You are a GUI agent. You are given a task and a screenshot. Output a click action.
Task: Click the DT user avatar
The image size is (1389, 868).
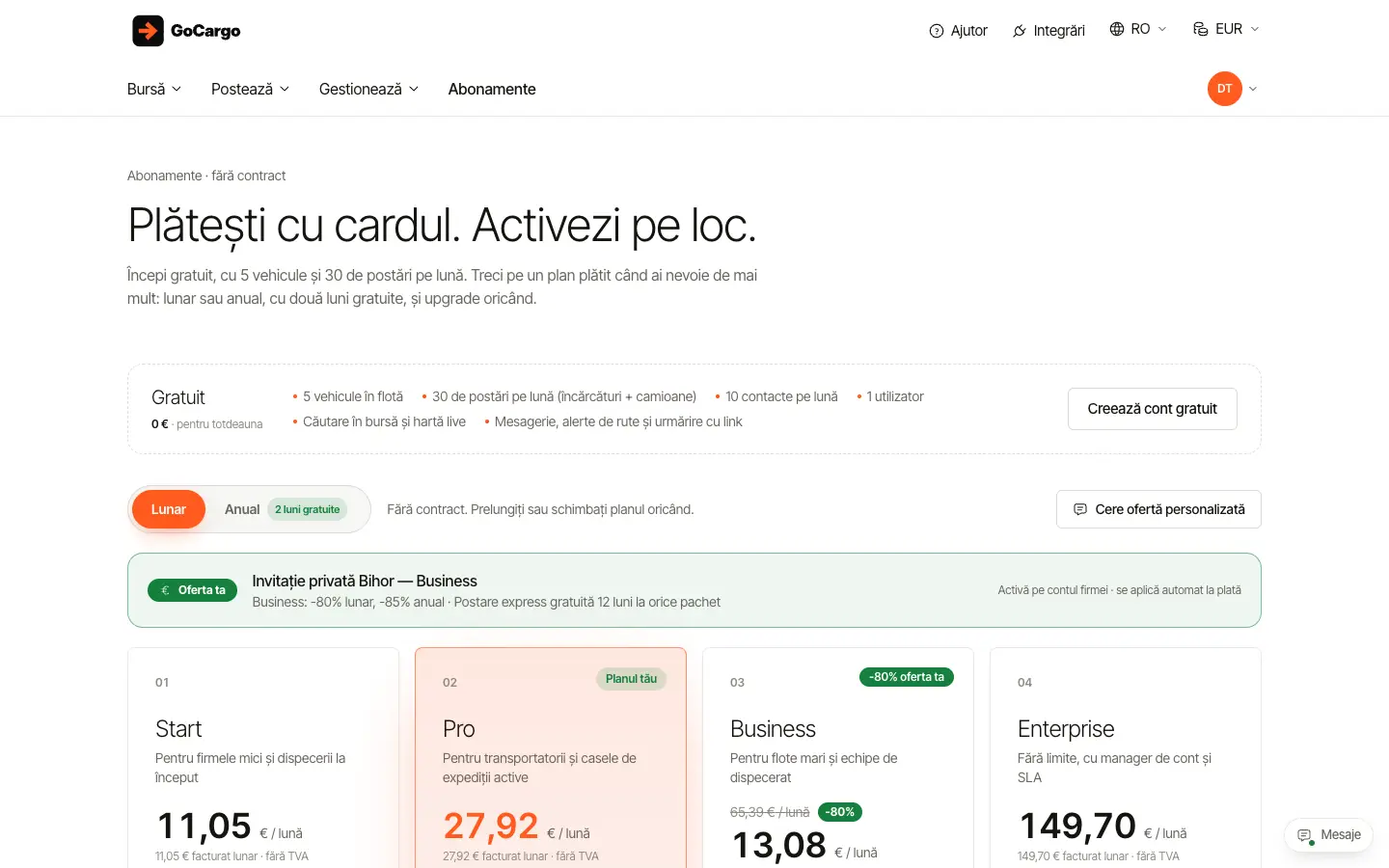click(1225, 89)
